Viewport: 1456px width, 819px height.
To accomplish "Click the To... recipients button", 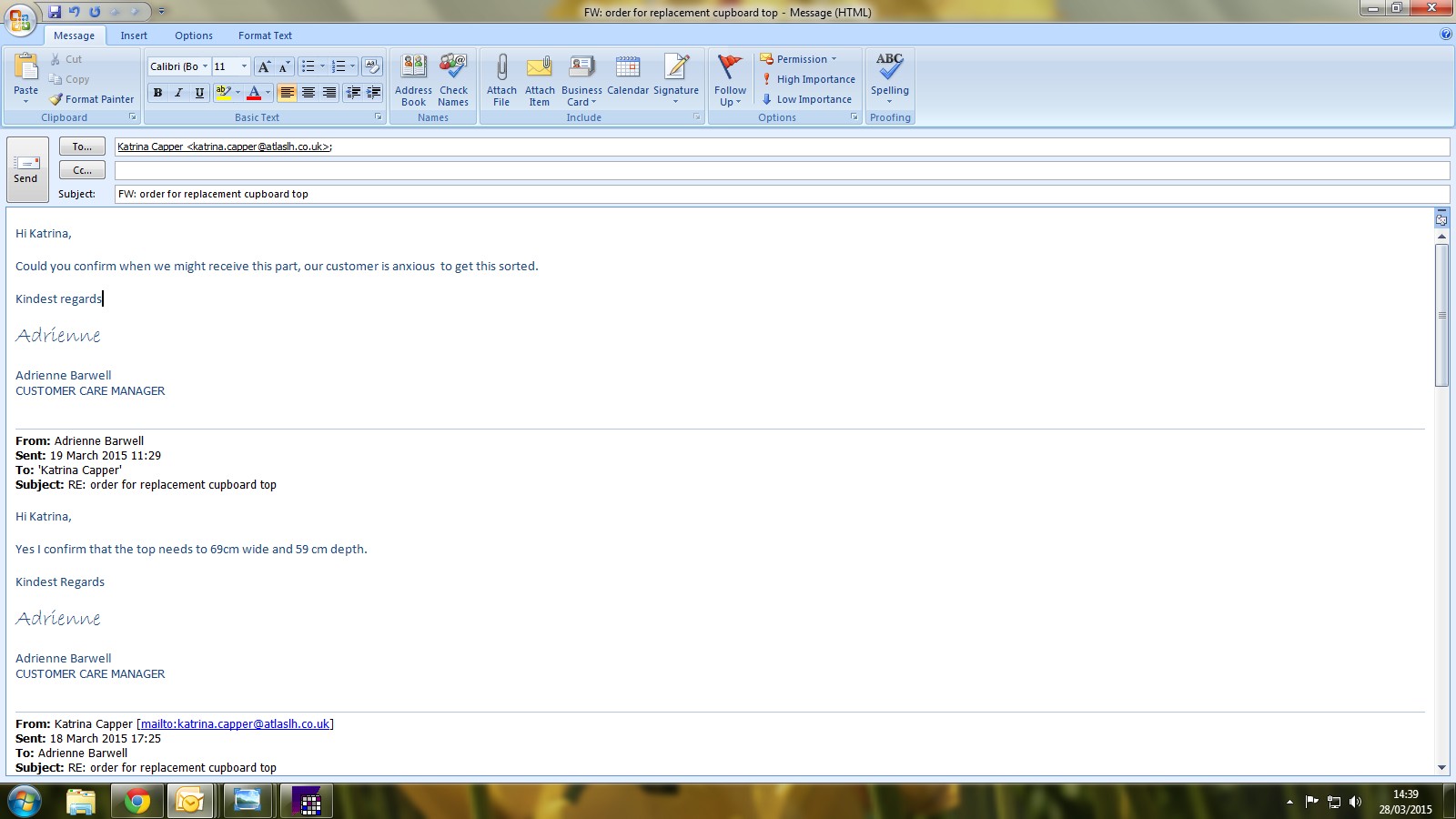I will click(82, 147).
